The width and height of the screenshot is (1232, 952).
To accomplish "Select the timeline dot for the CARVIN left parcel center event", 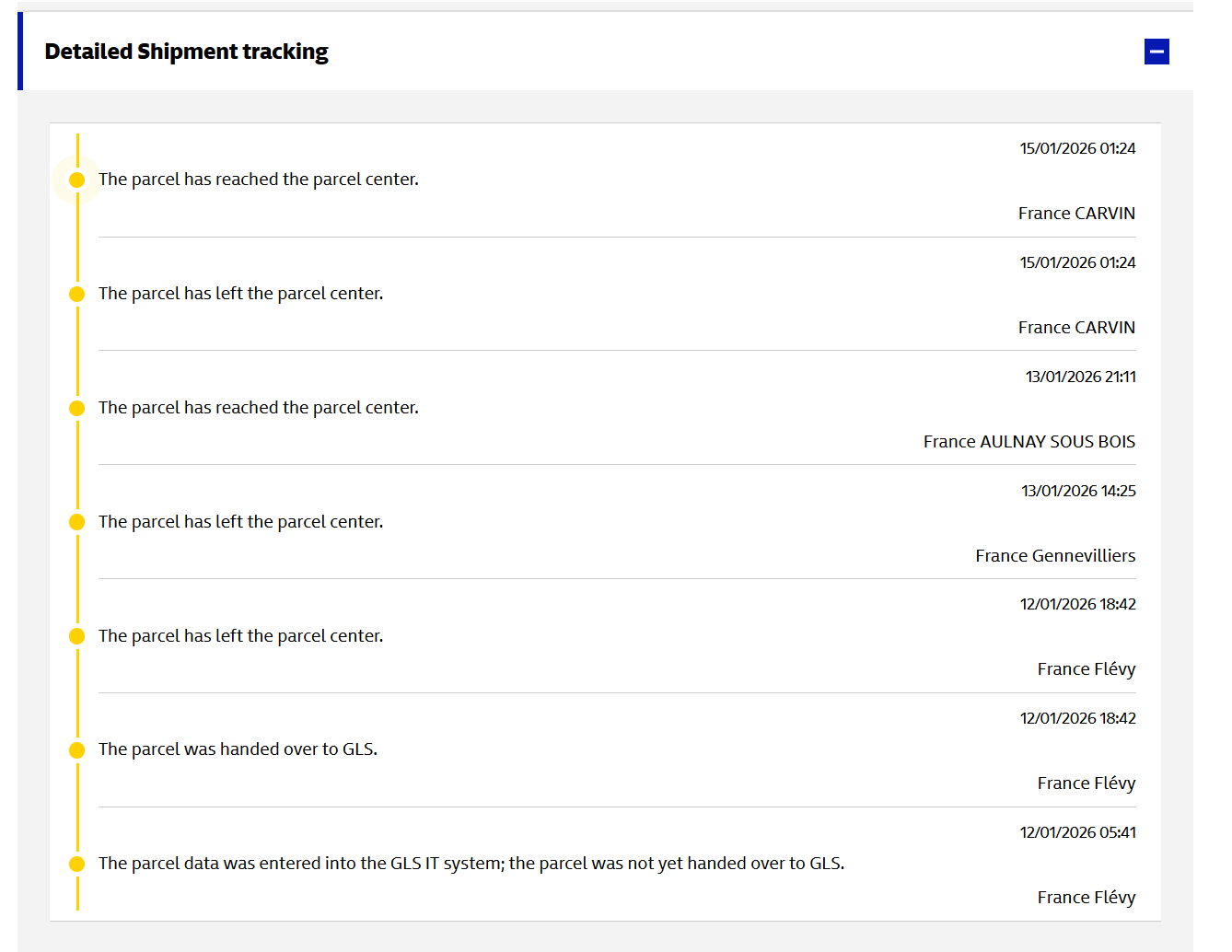I will (x=77, y=294).
